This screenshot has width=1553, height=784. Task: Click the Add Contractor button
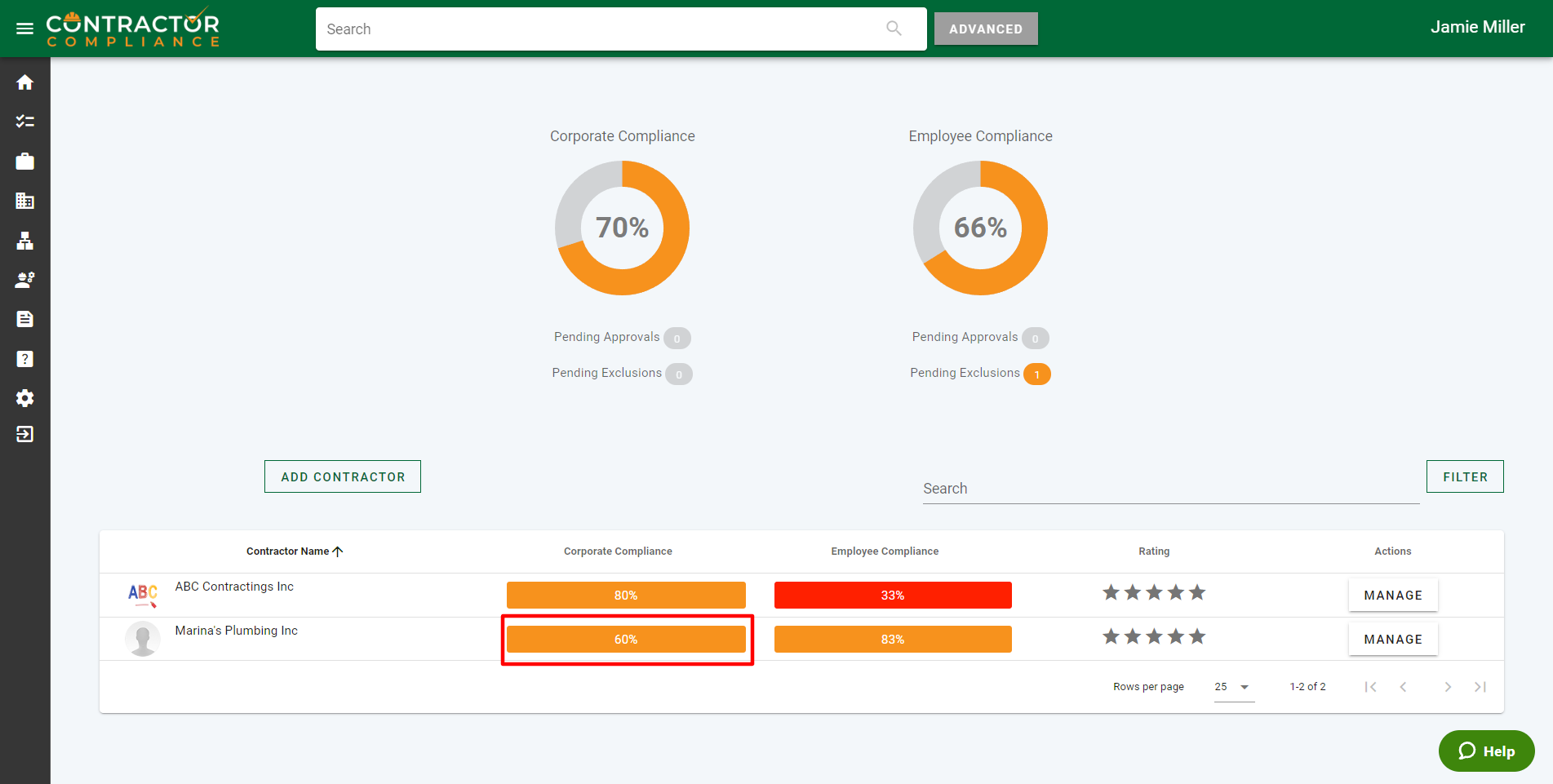coord(343,476)
